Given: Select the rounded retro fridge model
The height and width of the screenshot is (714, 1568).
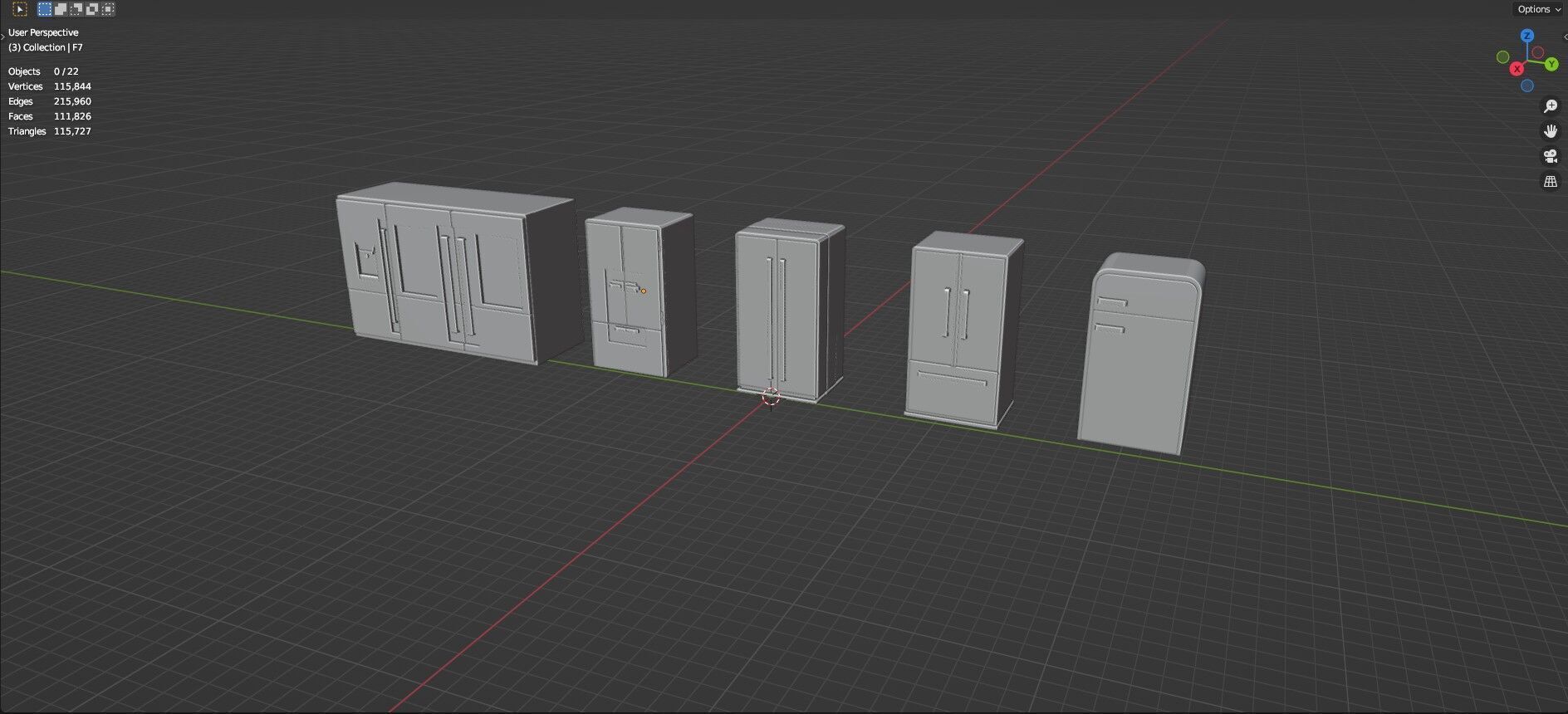Looking at the screenshot, I should click(1140, 355).
